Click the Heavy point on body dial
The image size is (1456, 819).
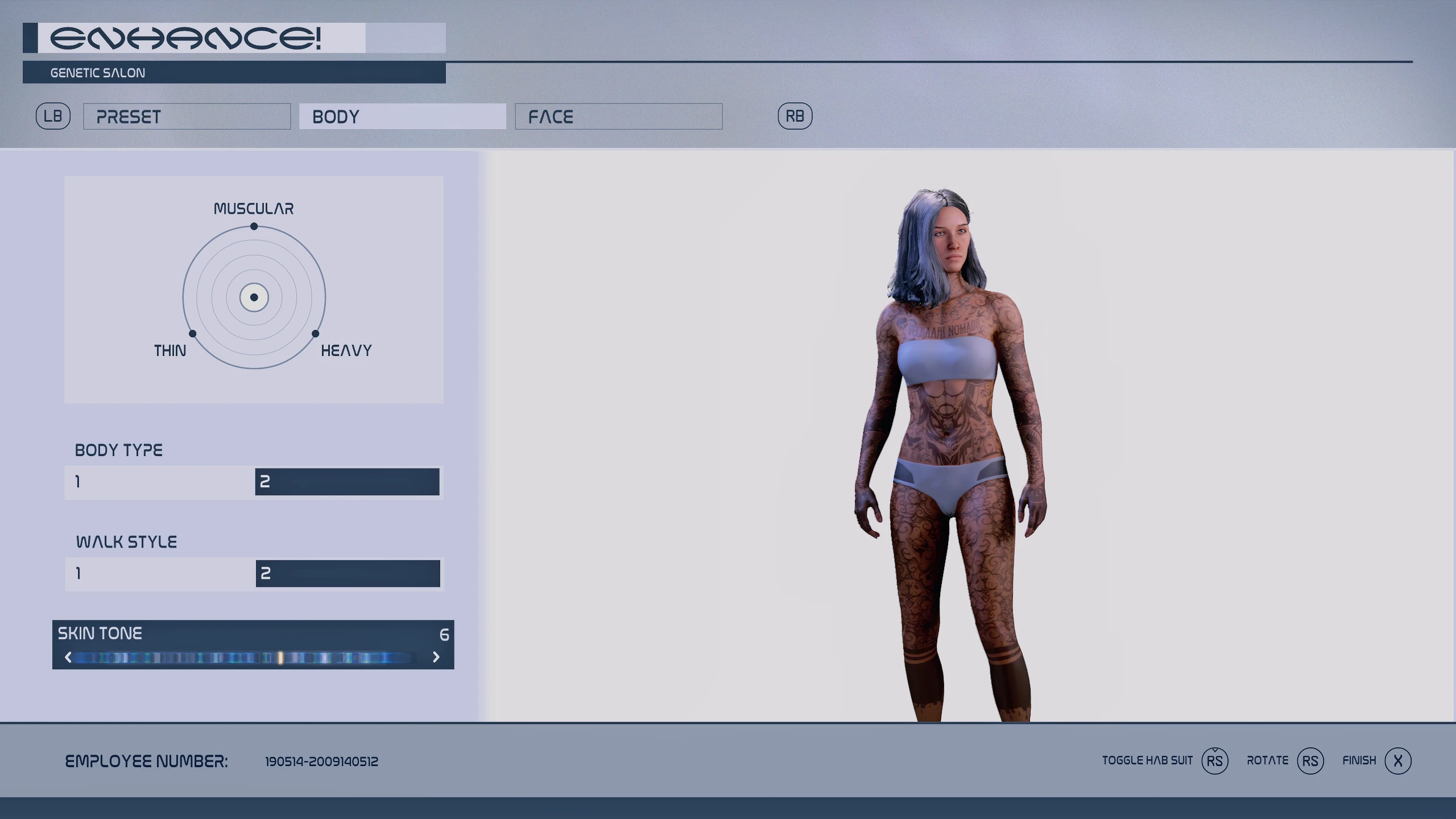click(x=316, y=333)
